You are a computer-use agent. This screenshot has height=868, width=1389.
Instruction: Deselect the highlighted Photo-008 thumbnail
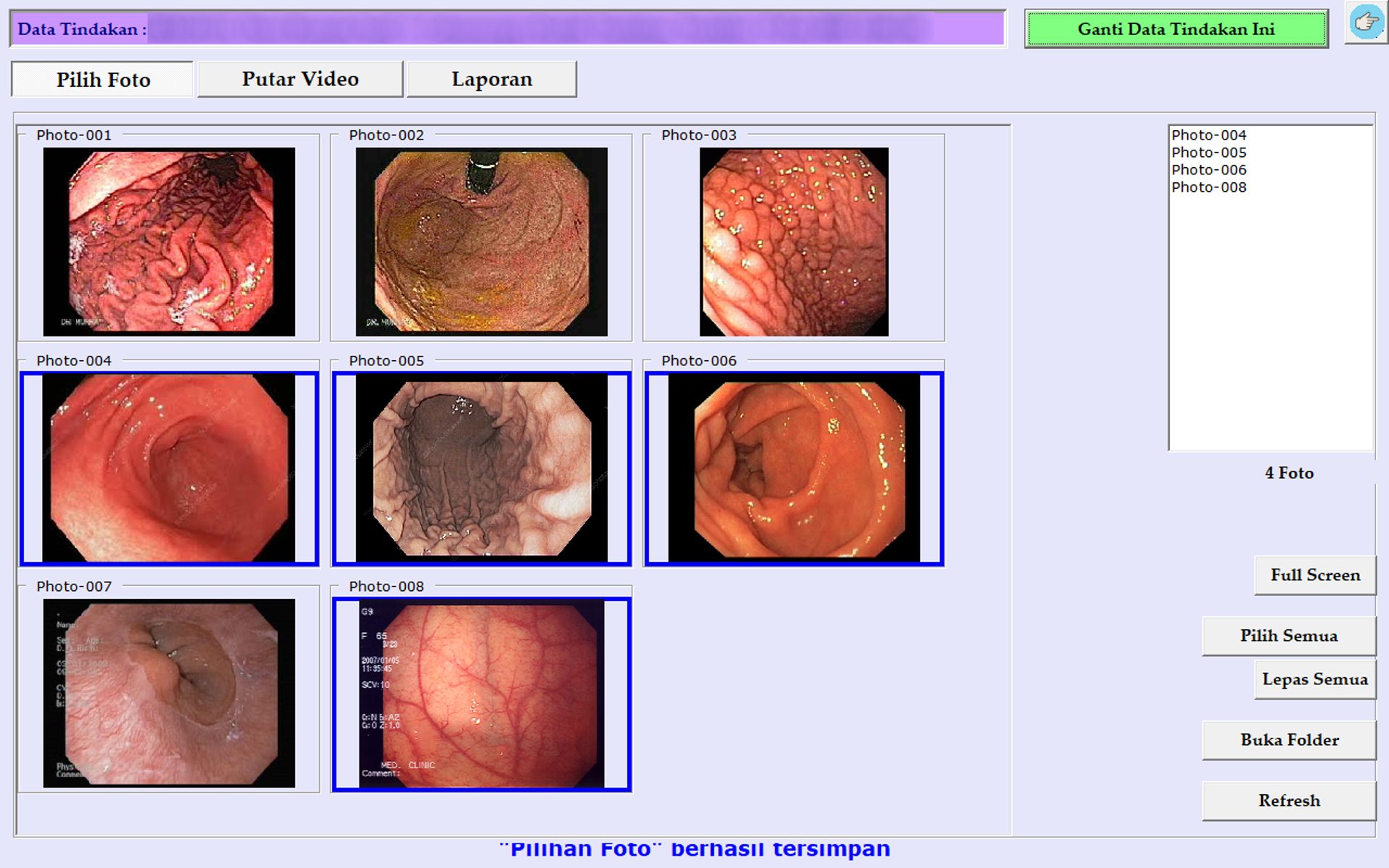(481, 693)
